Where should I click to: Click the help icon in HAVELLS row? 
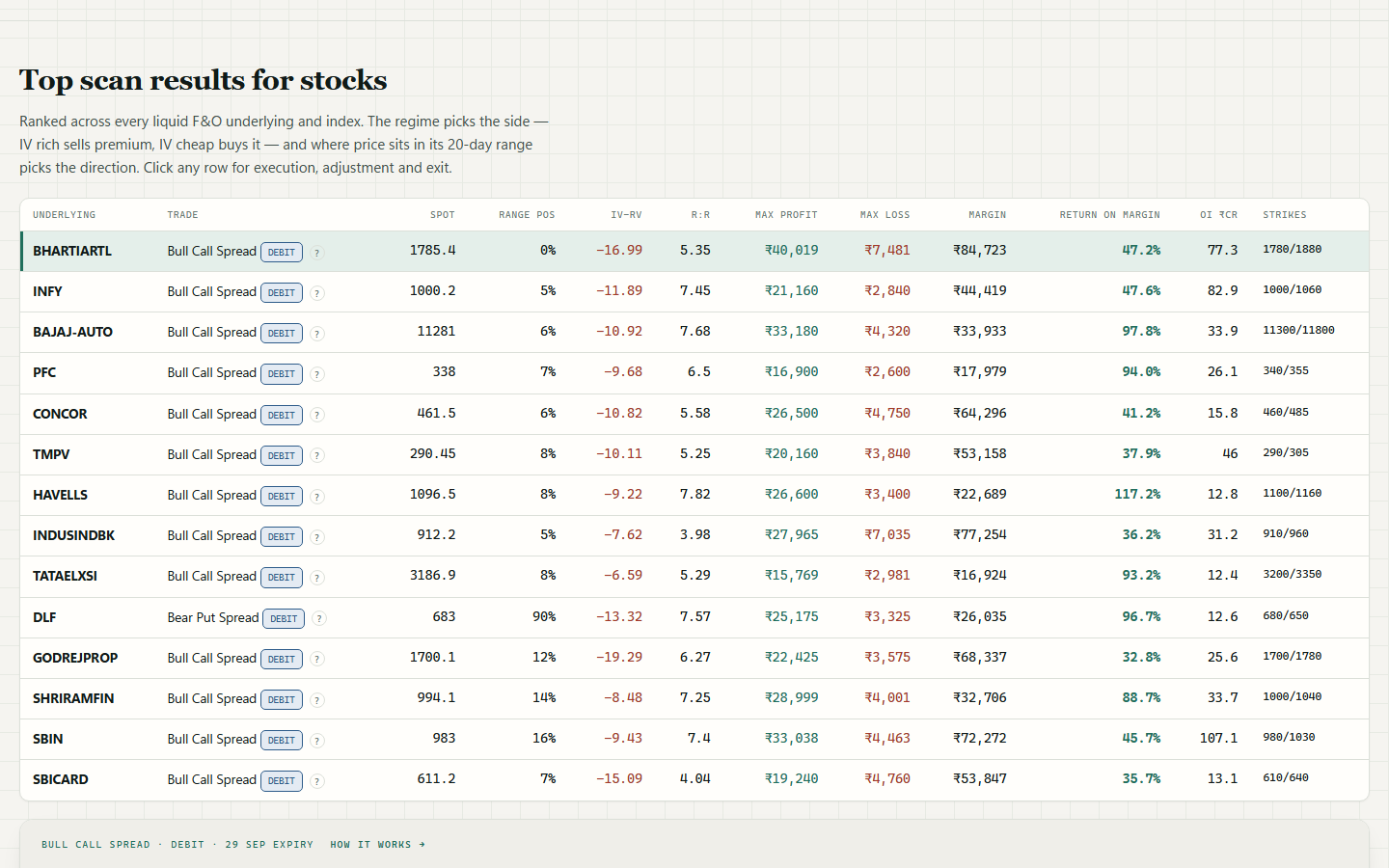pos(317,497)
